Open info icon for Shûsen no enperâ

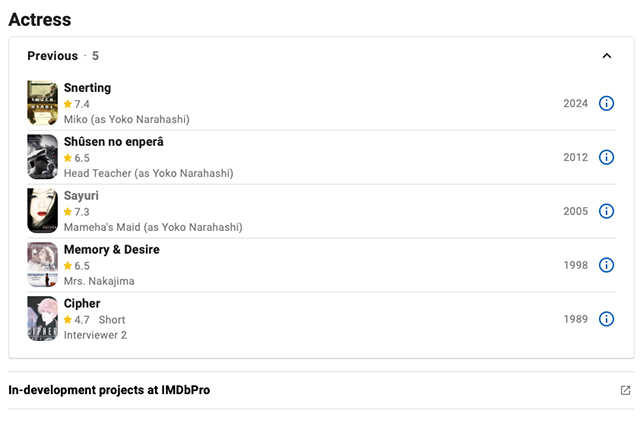(x=606, y=157)
